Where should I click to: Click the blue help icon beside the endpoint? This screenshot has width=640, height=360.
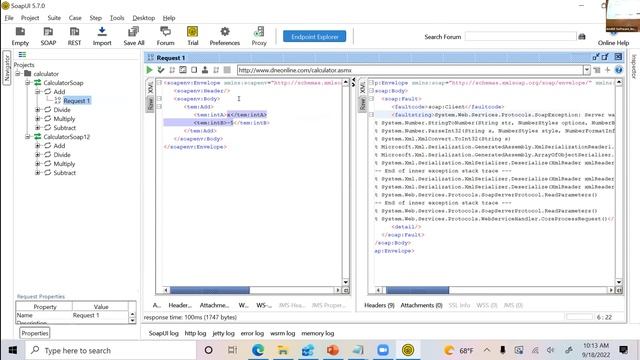(x=619, y=70)
